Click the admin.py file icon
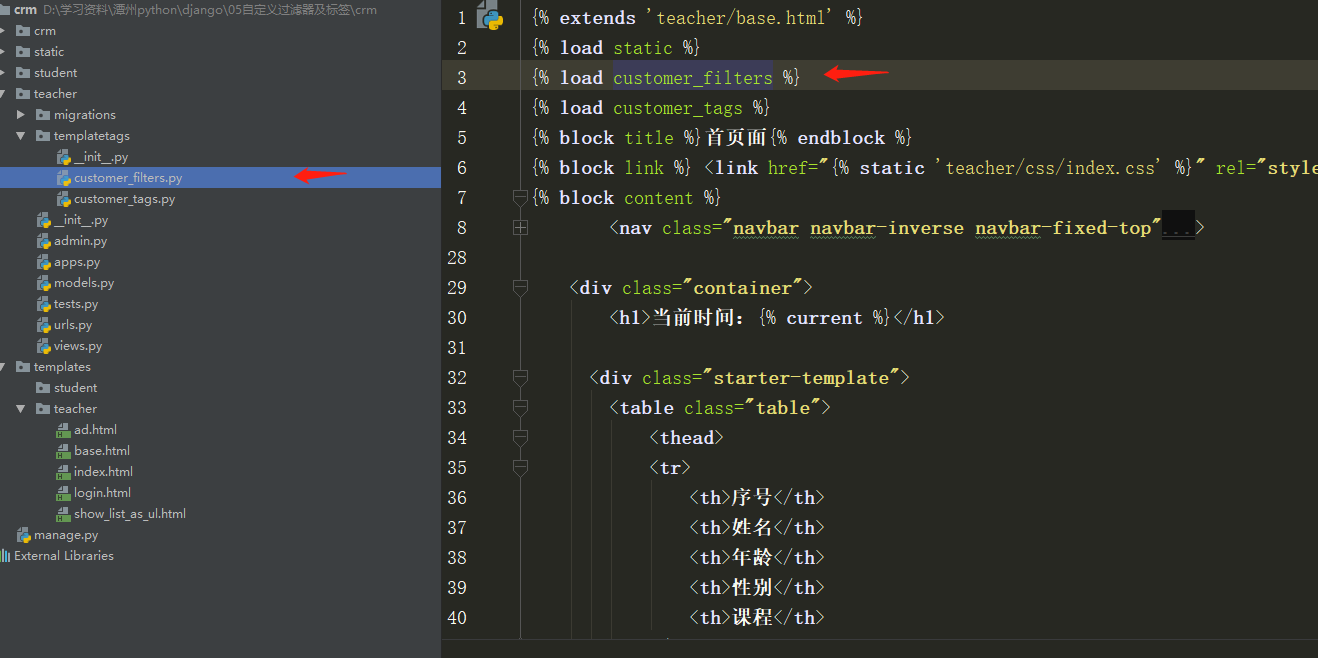This screenshot has width=1318, height=658. [44, 241]
